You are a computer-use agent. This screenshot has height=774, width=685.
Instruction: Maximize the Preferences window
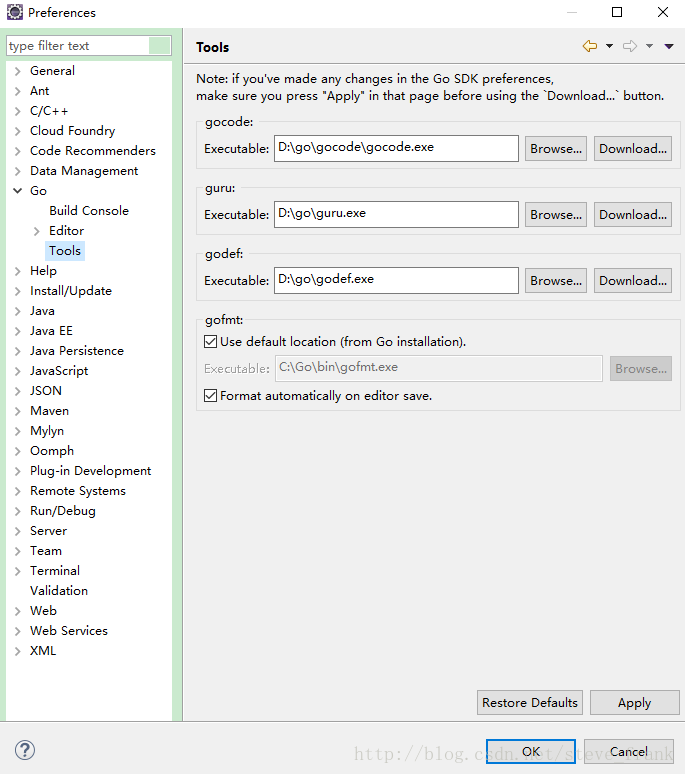617,12
